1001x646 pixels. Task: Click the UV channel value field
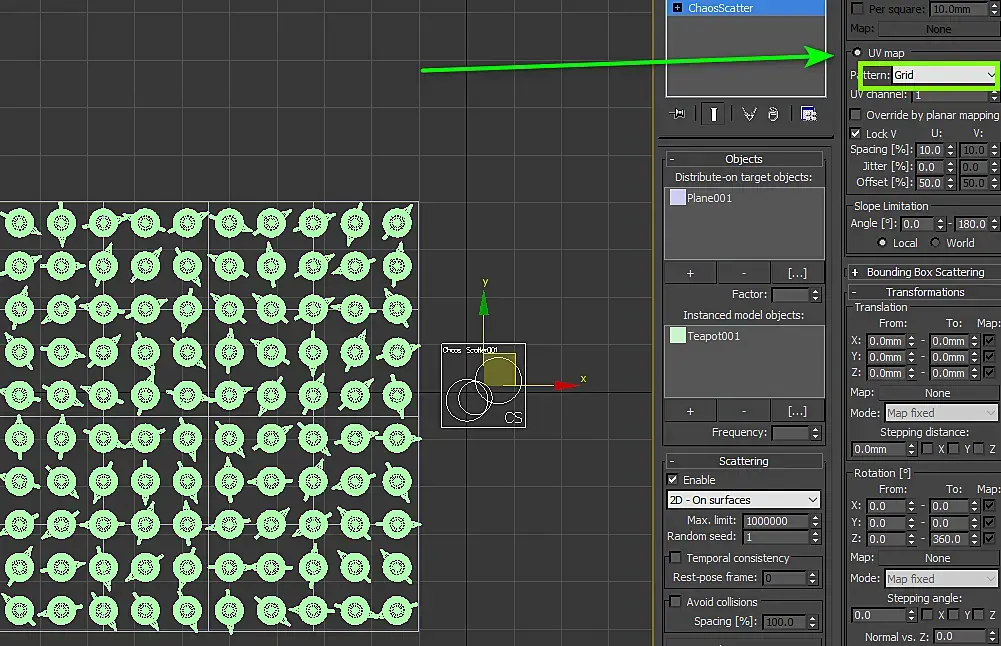point(951,94)
